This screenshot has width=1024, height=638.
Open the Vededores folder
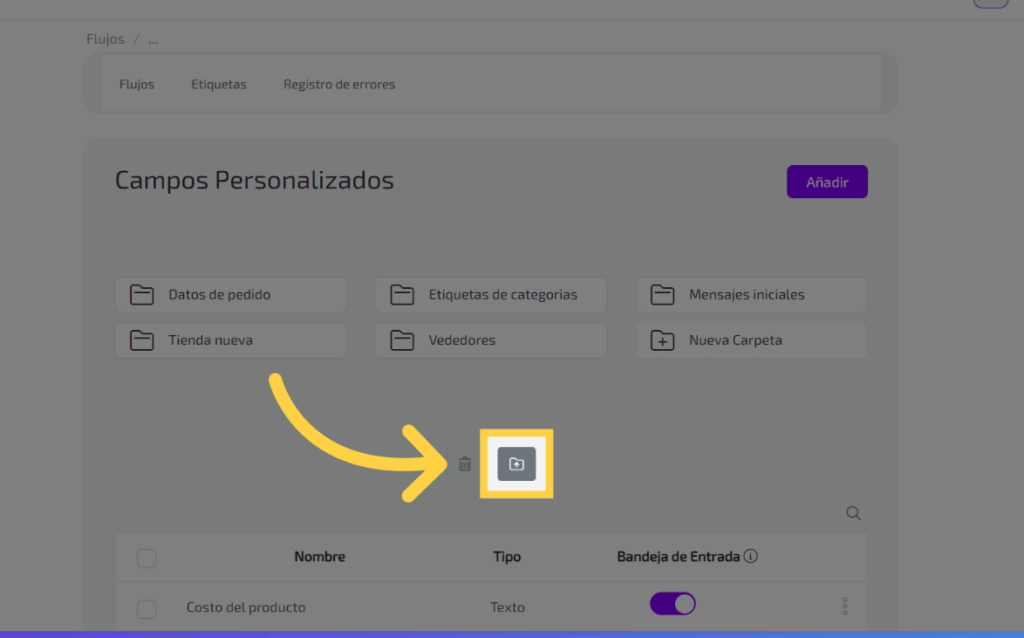pos(491,341)
